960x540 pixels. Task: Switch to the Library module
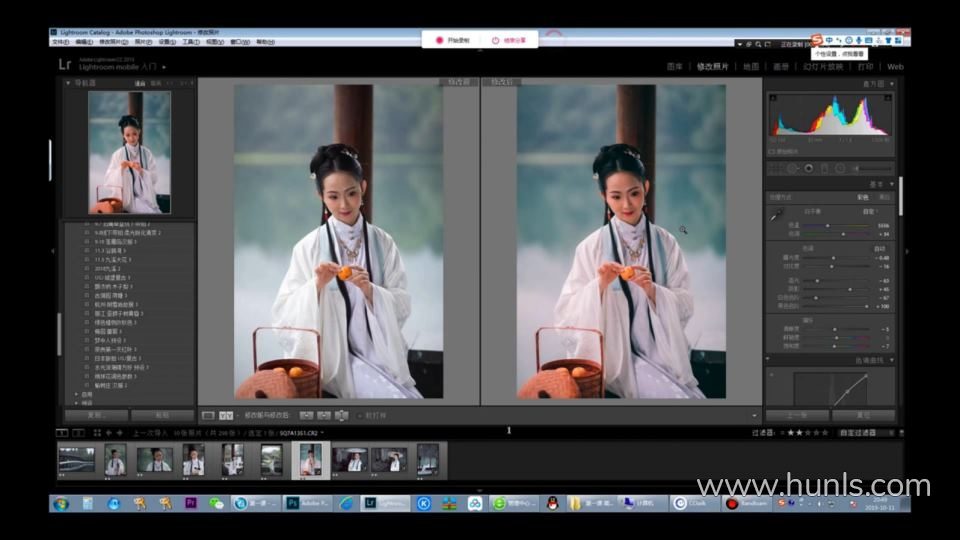[x=675, y=67]
